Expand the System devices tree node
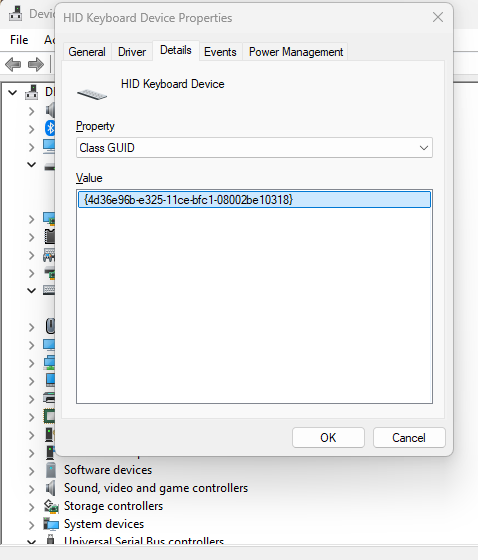This screenshot has height=560, width=478. (x=31, y=525)
